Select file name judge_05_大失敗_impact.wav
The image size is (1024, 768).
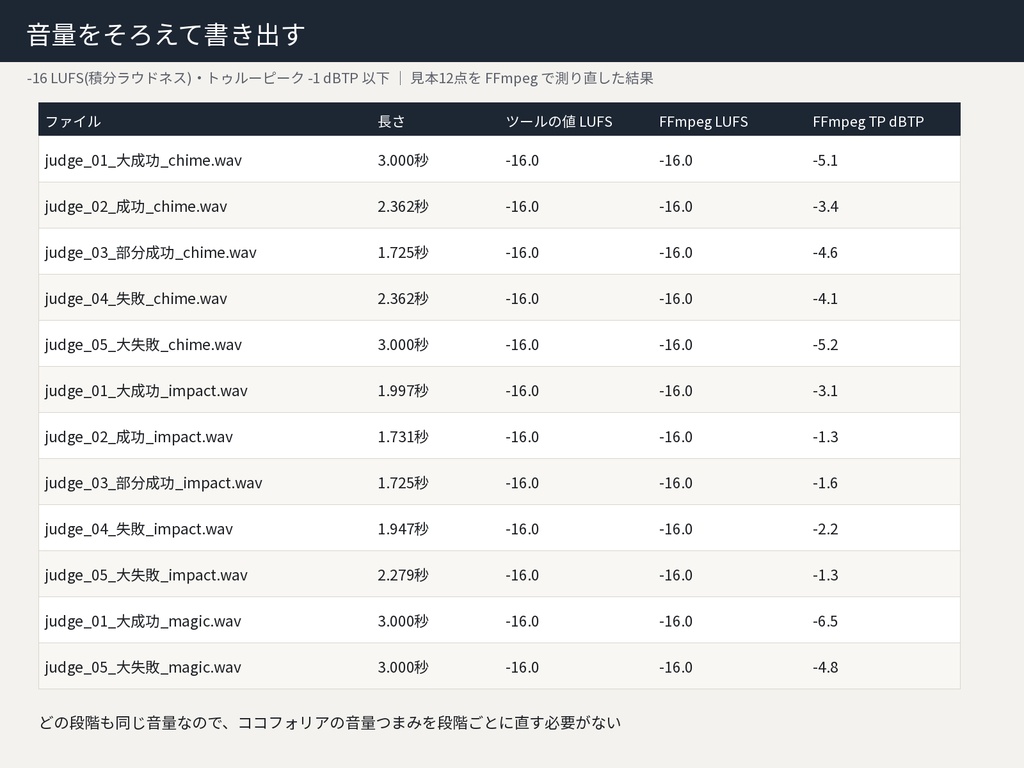[146, 575]
